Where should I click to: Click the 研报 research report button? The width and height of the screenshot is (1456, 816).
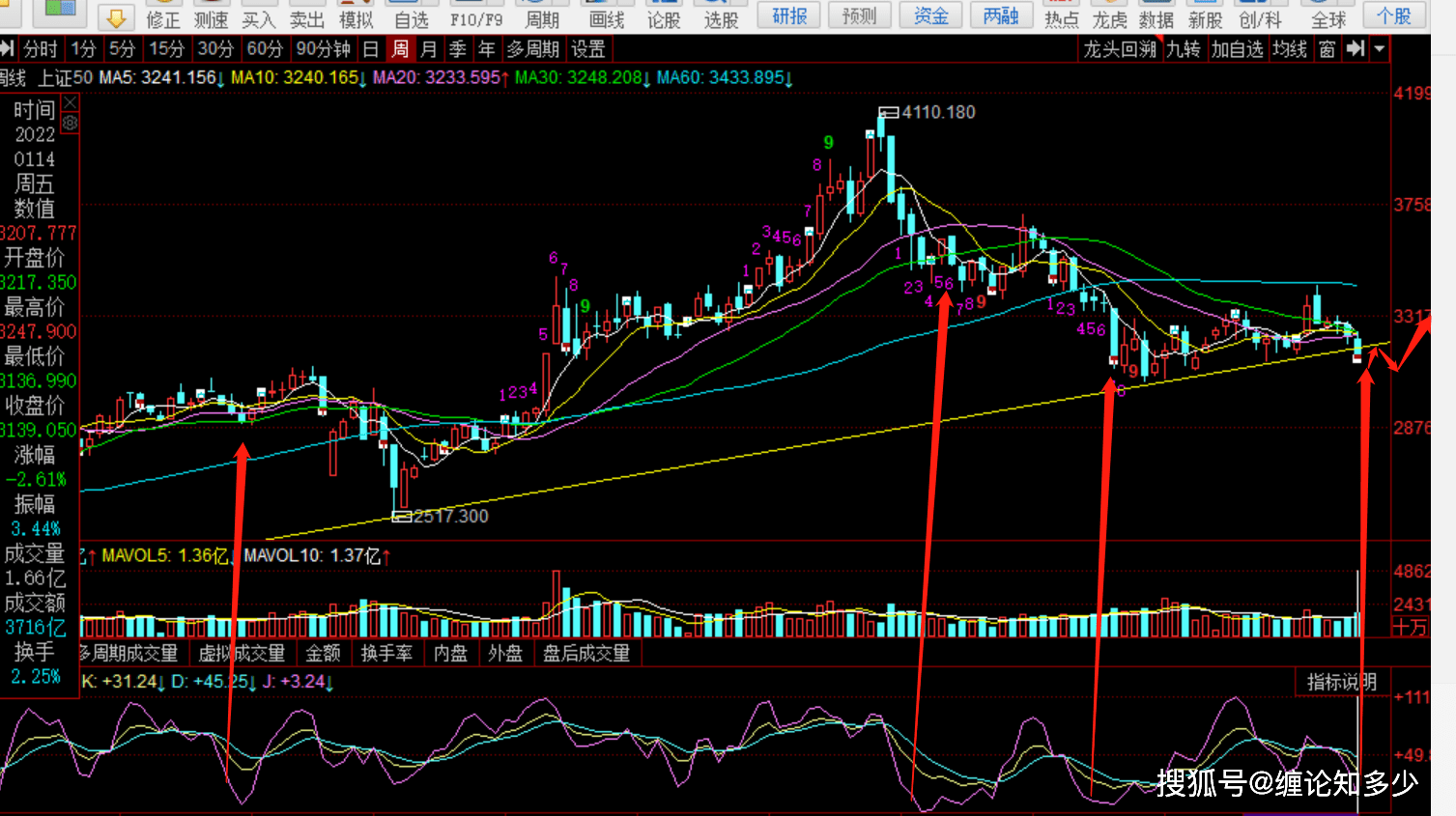pos(789,15)
